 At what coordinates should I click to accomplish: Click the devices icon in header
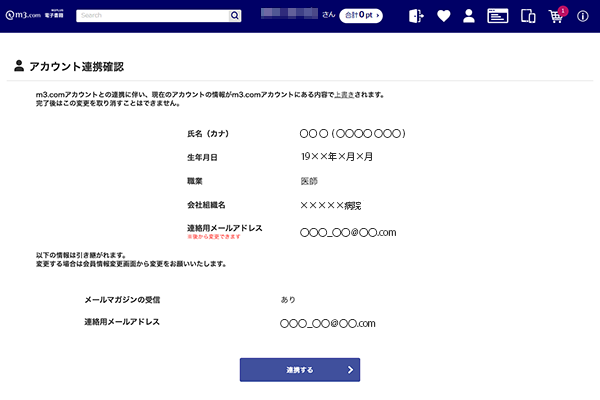click(x=528, y=16)
